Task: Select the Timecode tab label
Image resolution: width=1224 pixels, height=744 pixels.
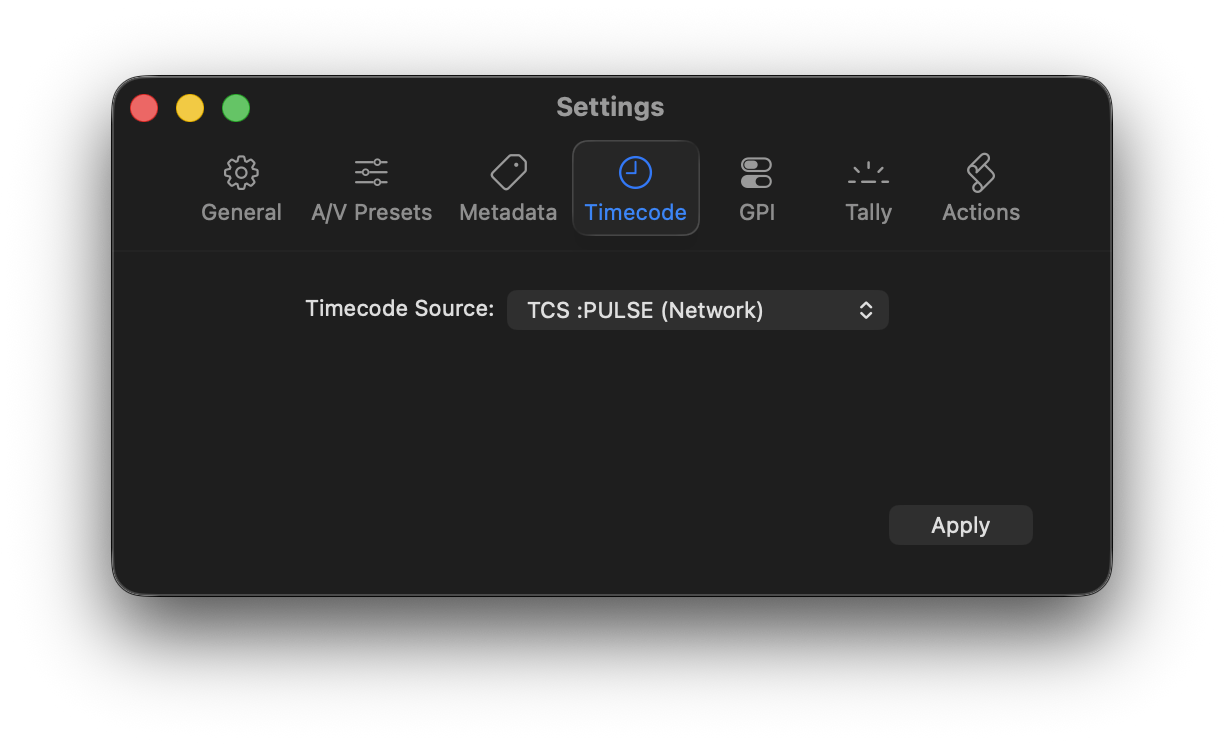Action: 635,212
